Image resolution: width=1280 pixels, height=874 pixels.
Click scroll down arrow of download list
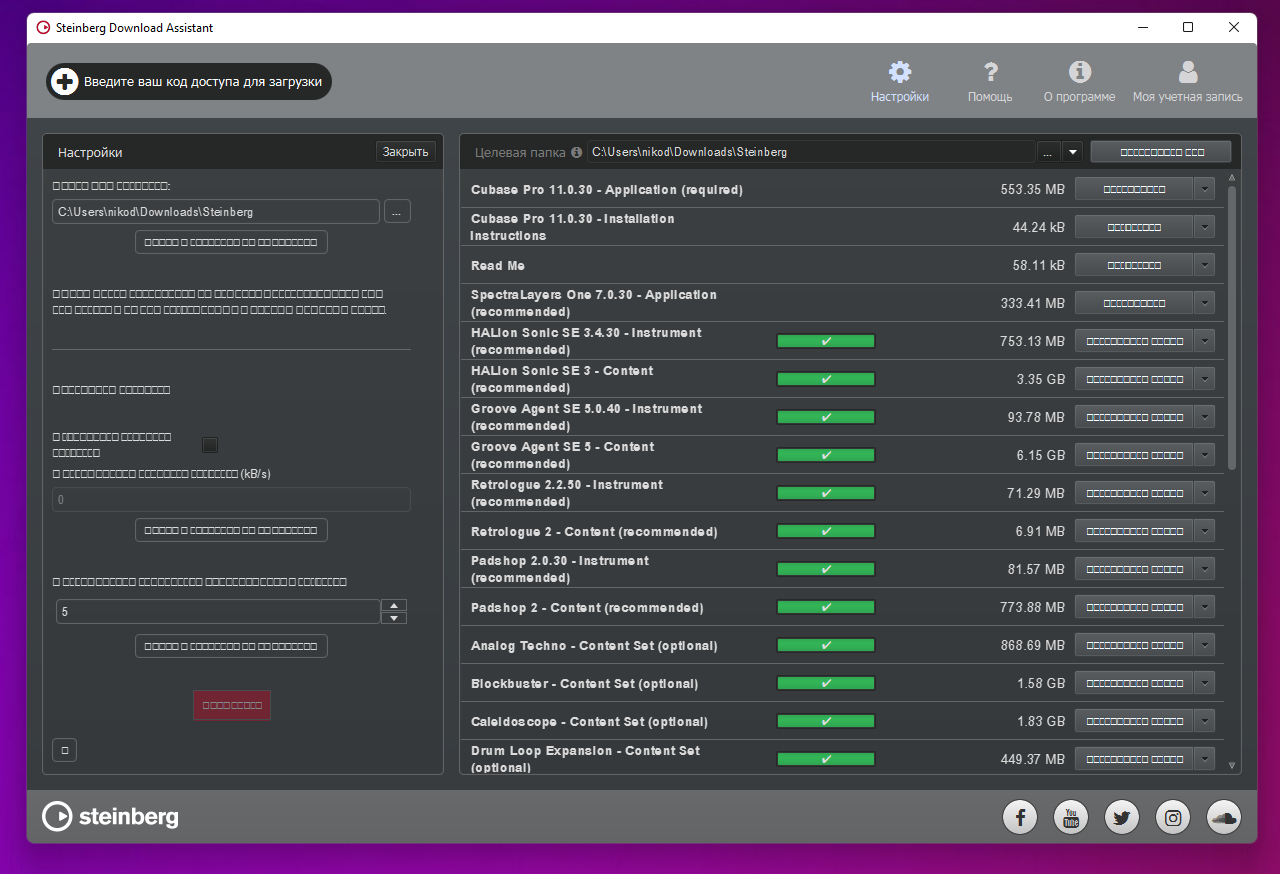tap(1233, 766)
